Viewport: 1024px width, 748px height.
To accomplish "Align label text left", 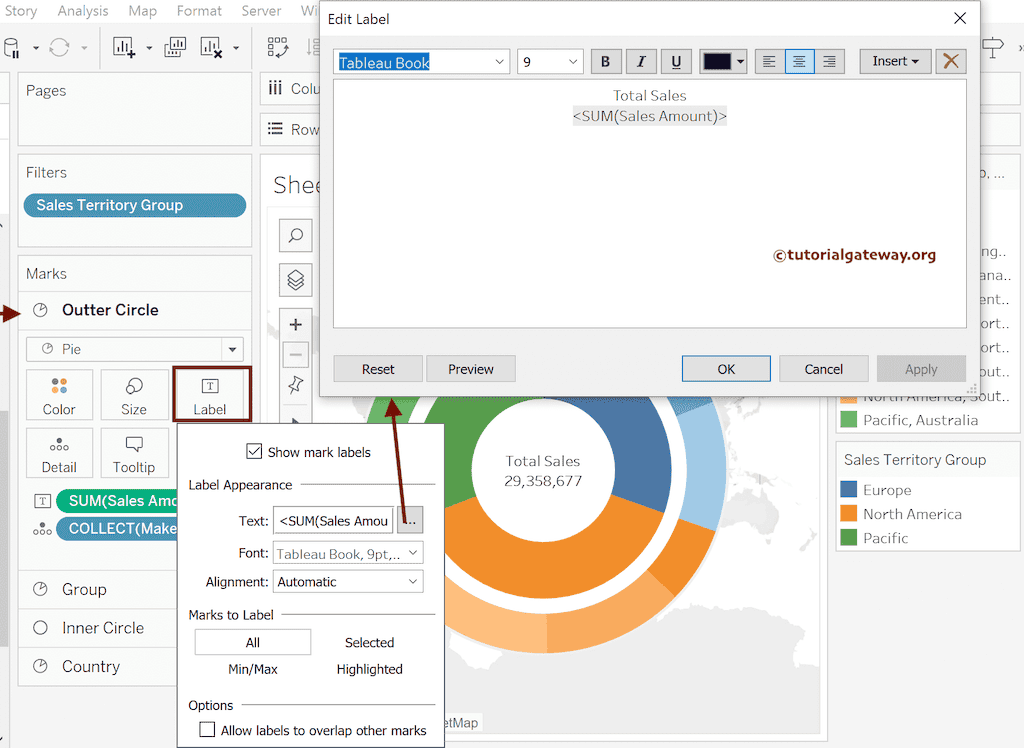I will 769,61.
